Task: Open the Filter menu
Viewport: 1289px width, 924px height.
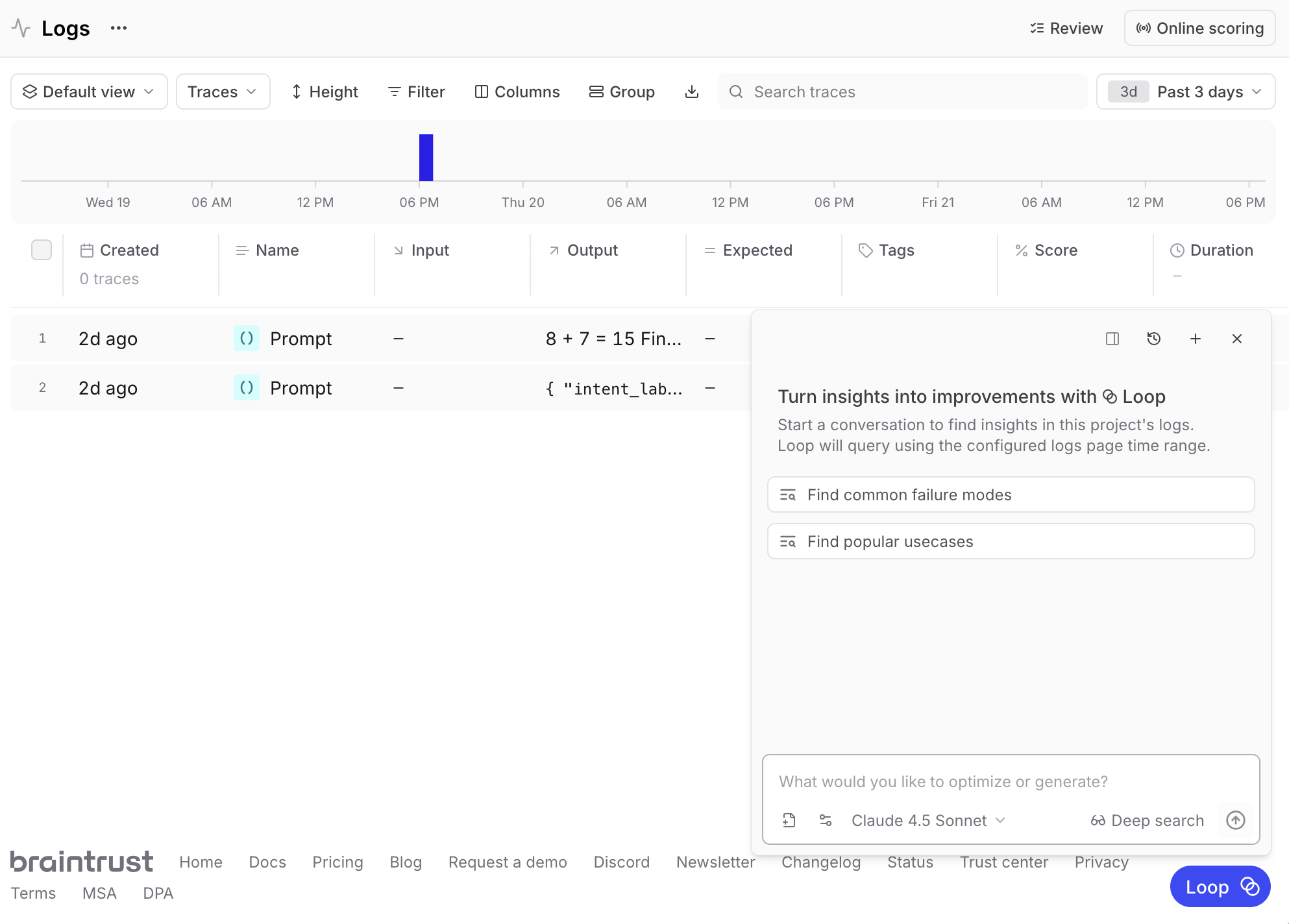Action: (x=416, y=91)
